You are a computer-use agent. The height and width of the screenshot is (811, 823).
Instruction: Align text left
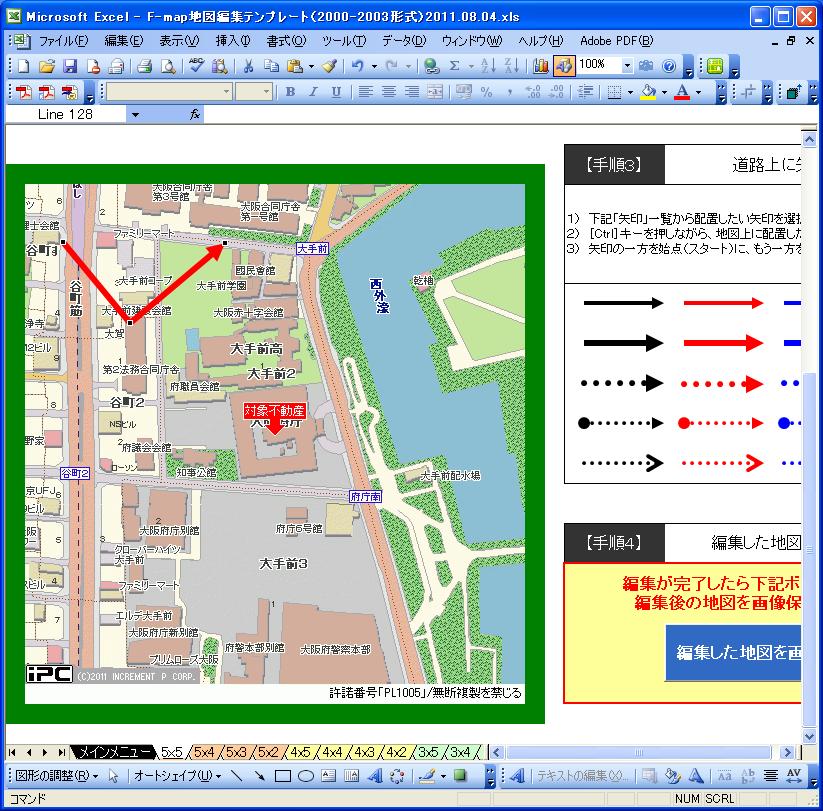(365, 92)
